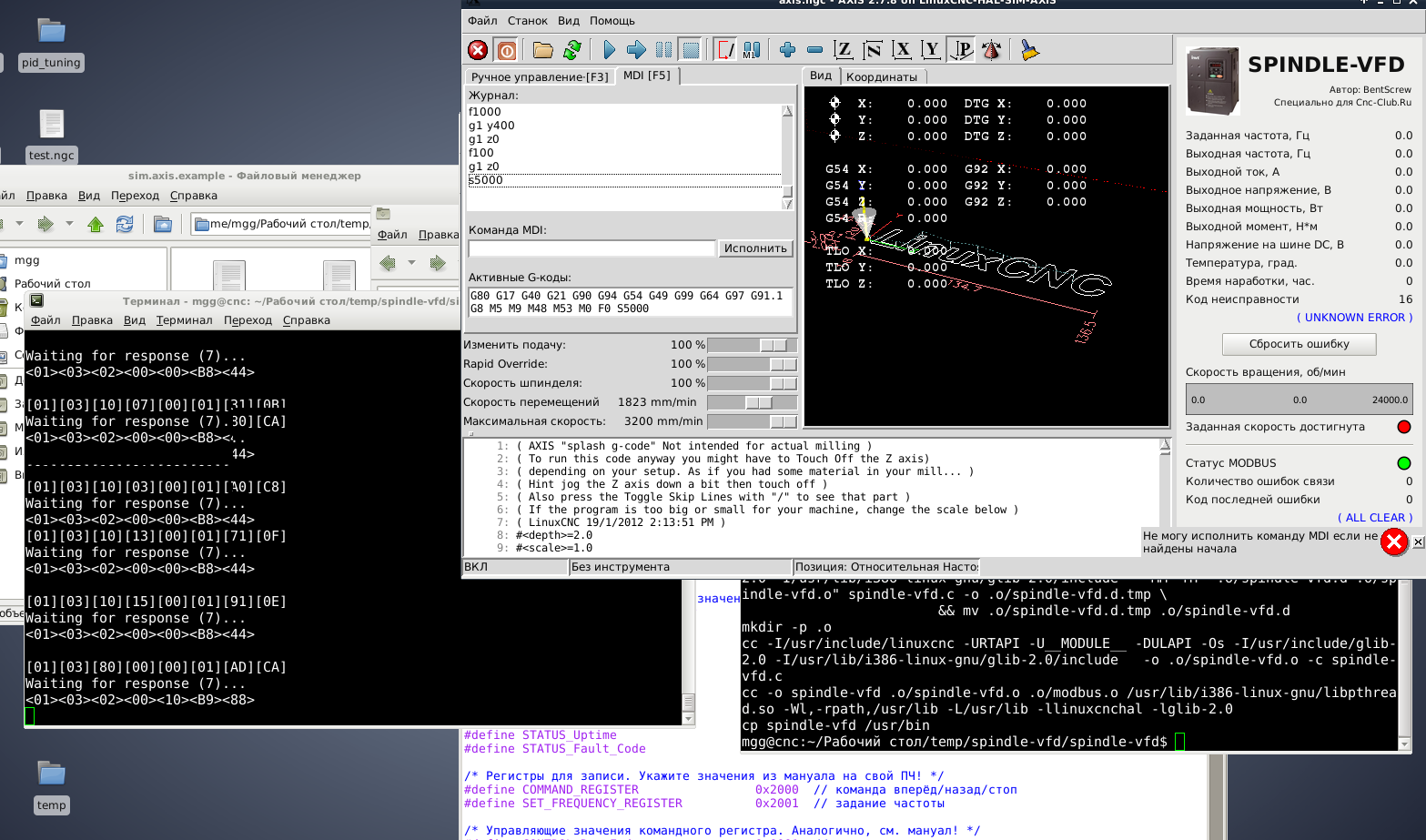Click the Исполнить button
Screen dimensions: 1426x840
[x=755, y=248]
